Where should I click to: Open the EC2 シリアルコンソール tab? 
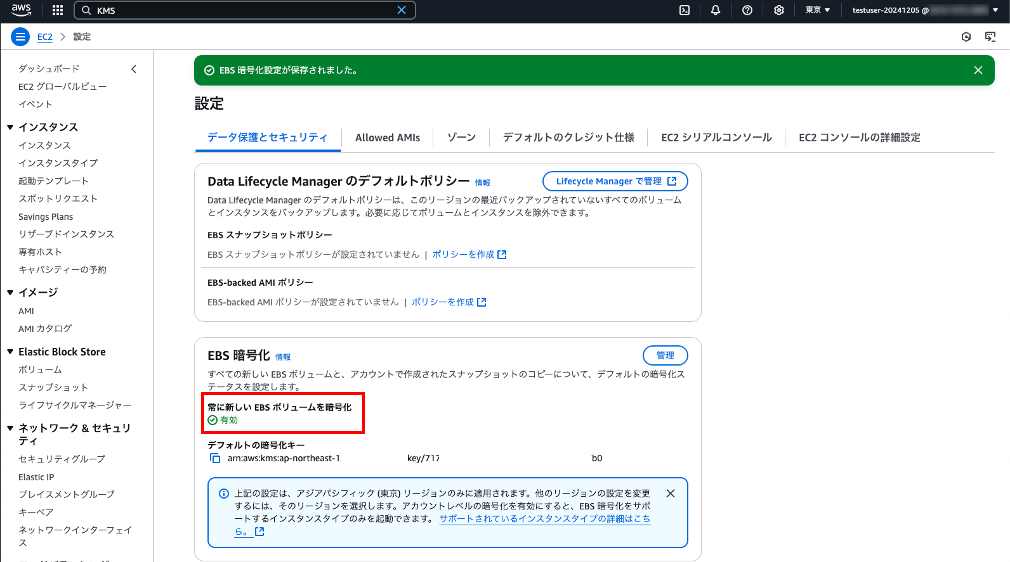716,137
